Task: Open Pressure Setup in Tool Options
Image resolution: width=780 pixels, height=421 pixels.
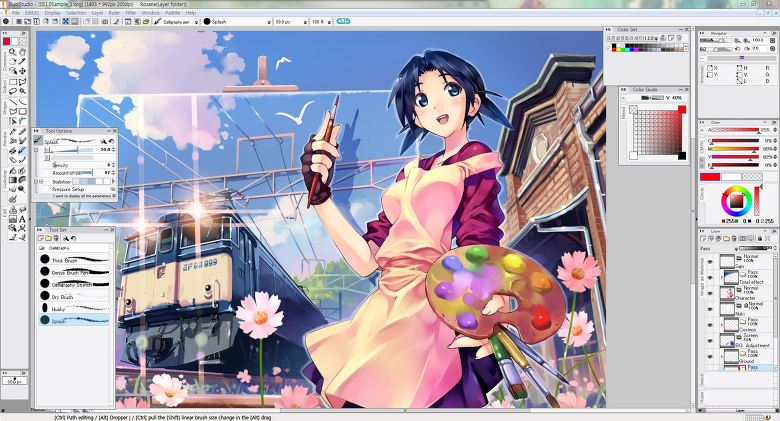Action: (68, 190)
